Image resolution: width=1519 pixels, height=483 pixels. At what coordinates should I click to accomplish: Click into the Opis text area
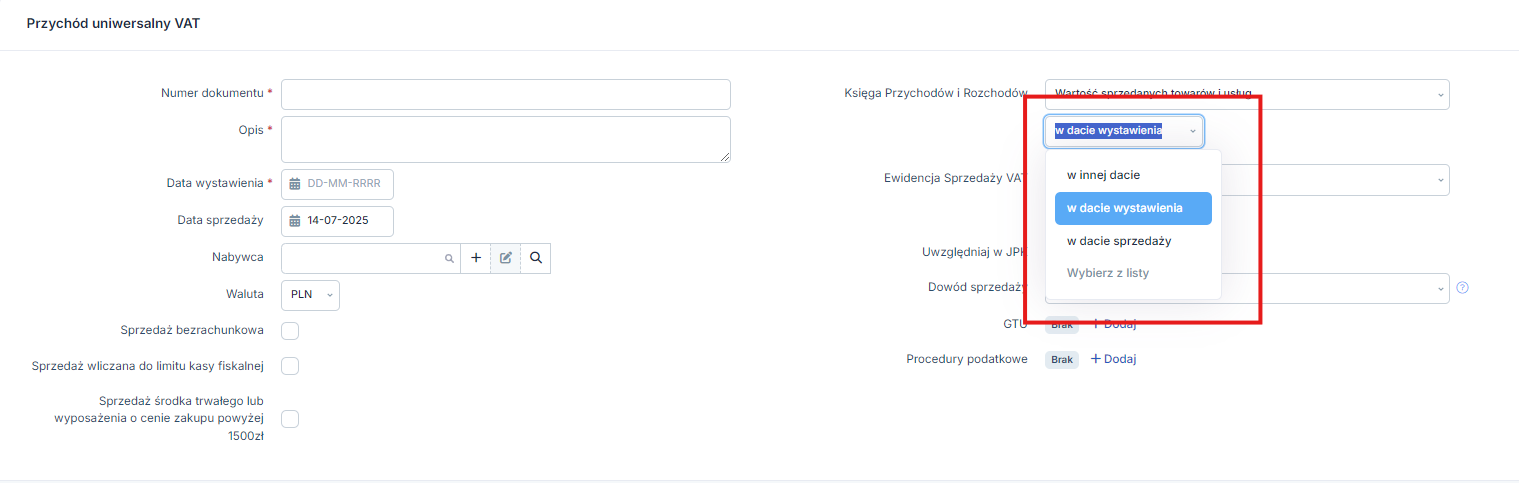tap(506, 139)
